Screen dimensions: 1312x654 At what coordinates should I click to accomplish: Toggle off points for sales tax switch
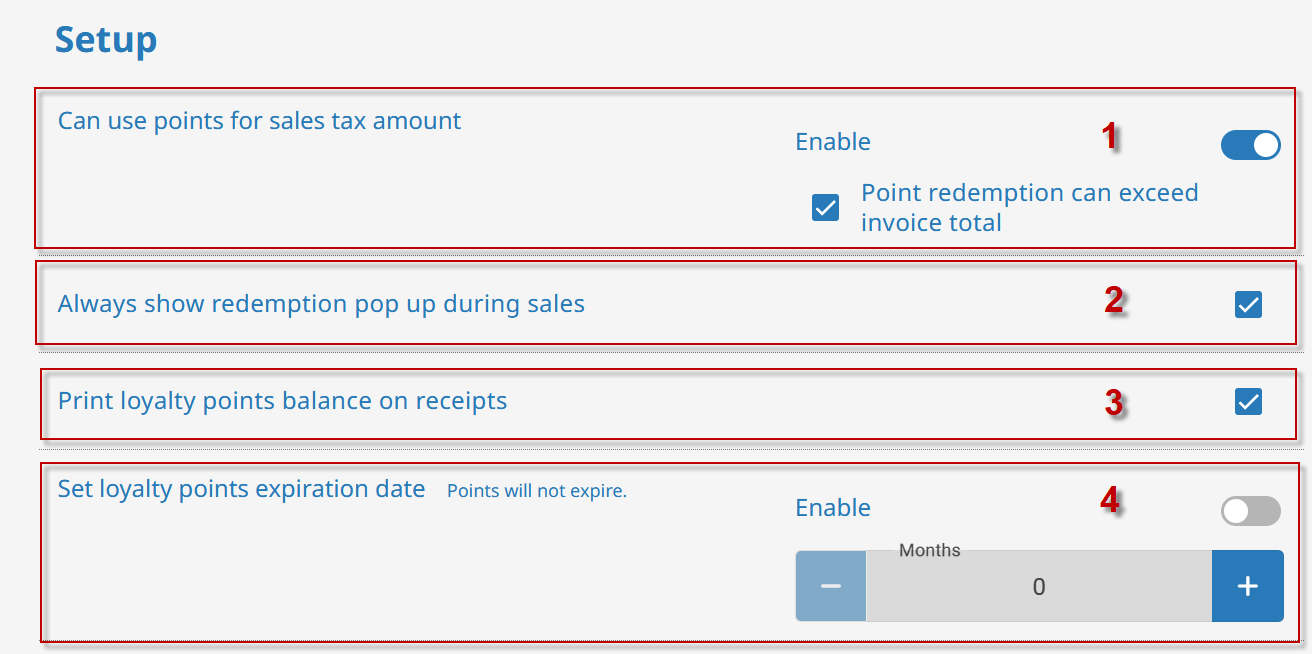(1250, 145)
